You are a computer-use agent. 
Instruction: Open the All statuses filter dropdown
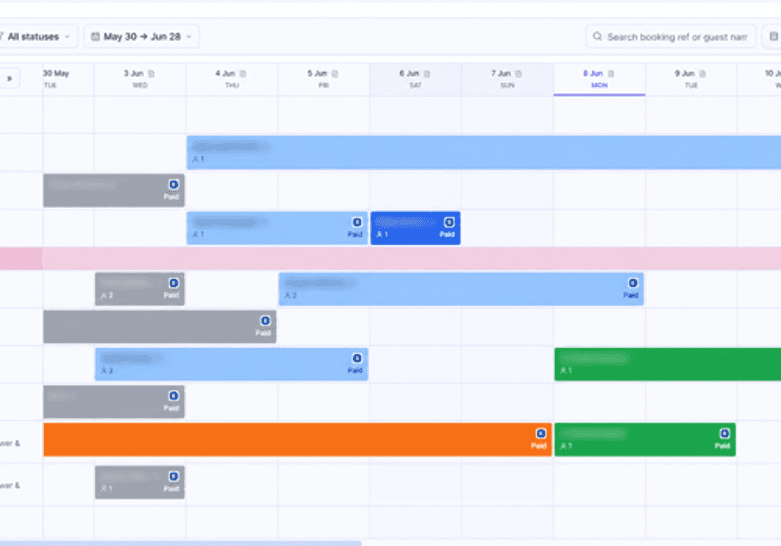tap(38, 36)
